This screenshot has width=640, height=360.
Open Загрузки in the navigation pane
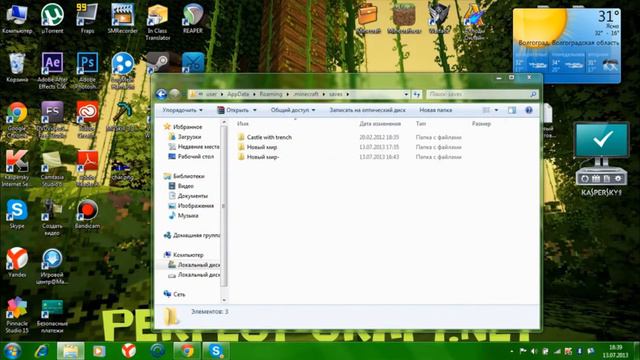pos(189,137)
